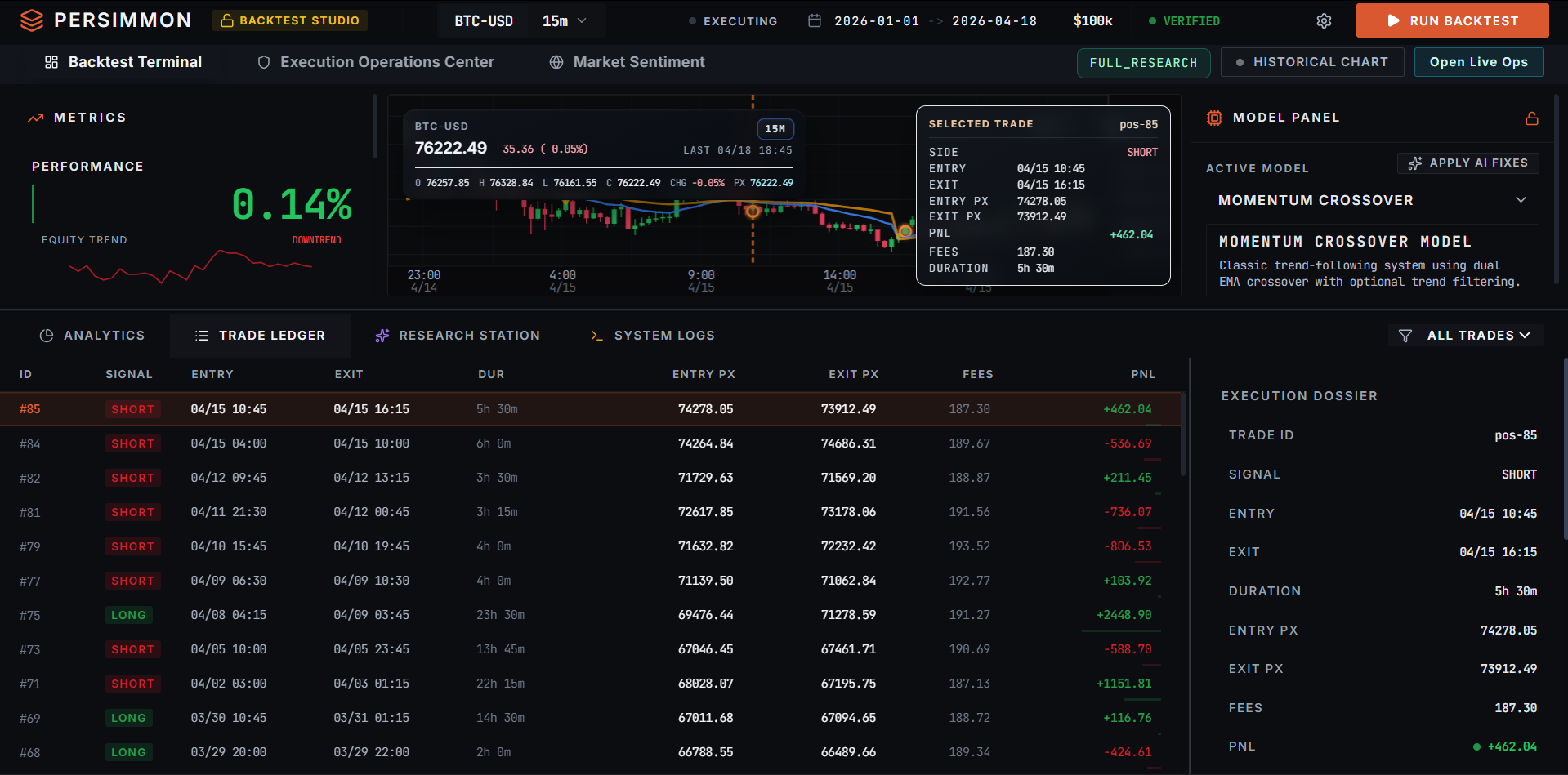Click the Verified status indicator
The image size is (1568, 775).
coord(1184,21)
